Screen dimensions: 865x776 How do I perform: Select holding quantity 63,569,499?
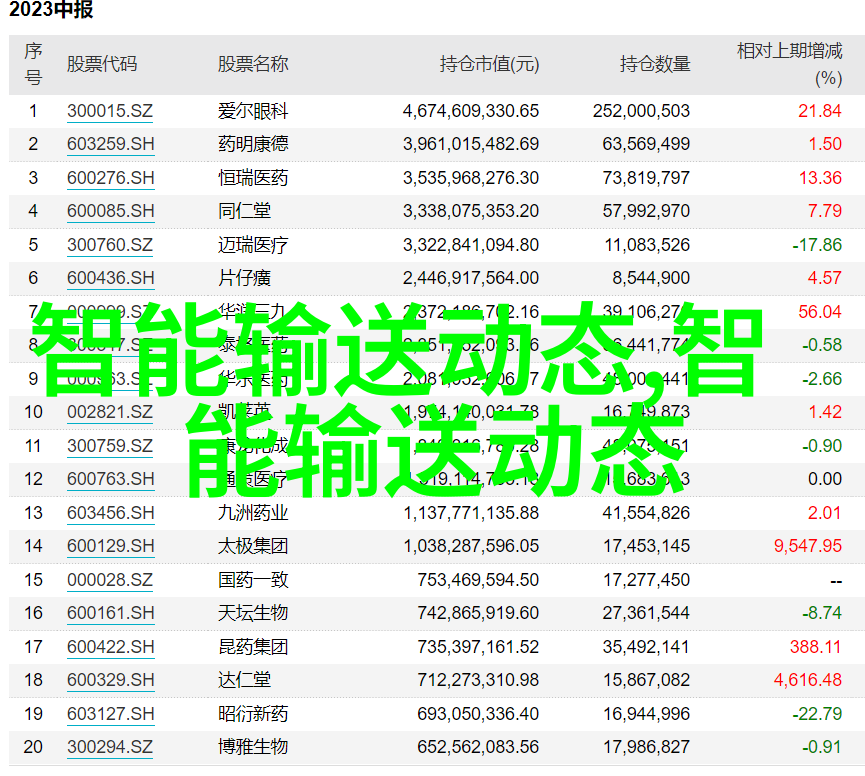point(646,145)
